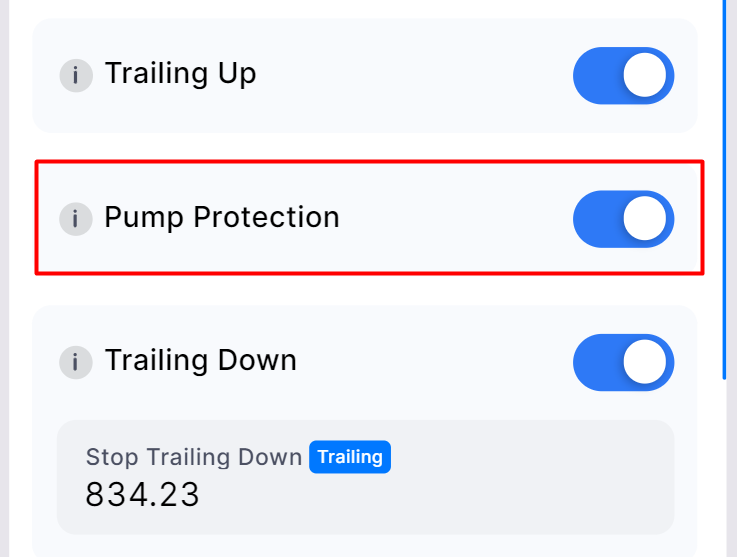Turn off Pump Protection switch
This screenshot has width=737, height=557.
coord(623,219)
